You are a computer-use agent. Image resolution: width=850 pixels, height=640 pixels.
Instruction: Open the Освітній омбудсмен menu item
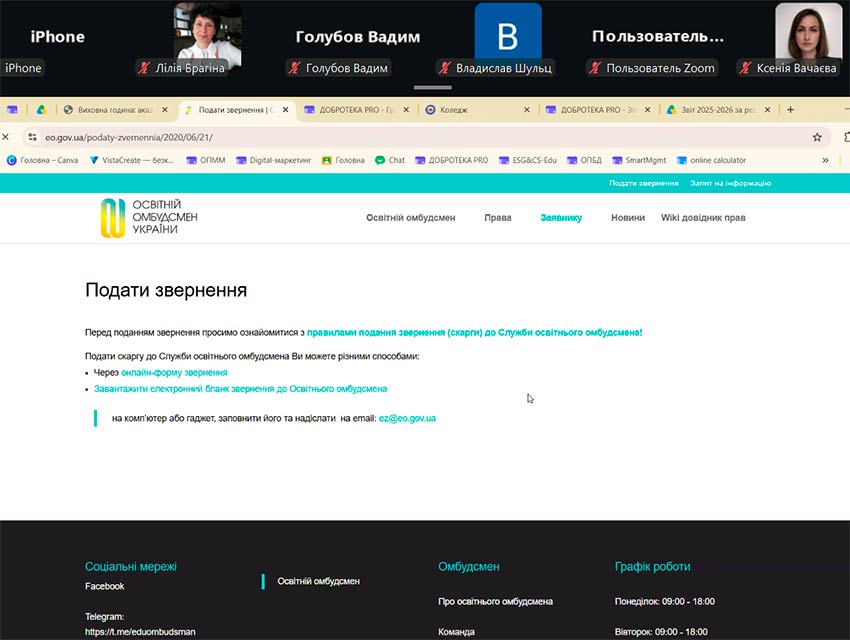click(x=410, y=217)
